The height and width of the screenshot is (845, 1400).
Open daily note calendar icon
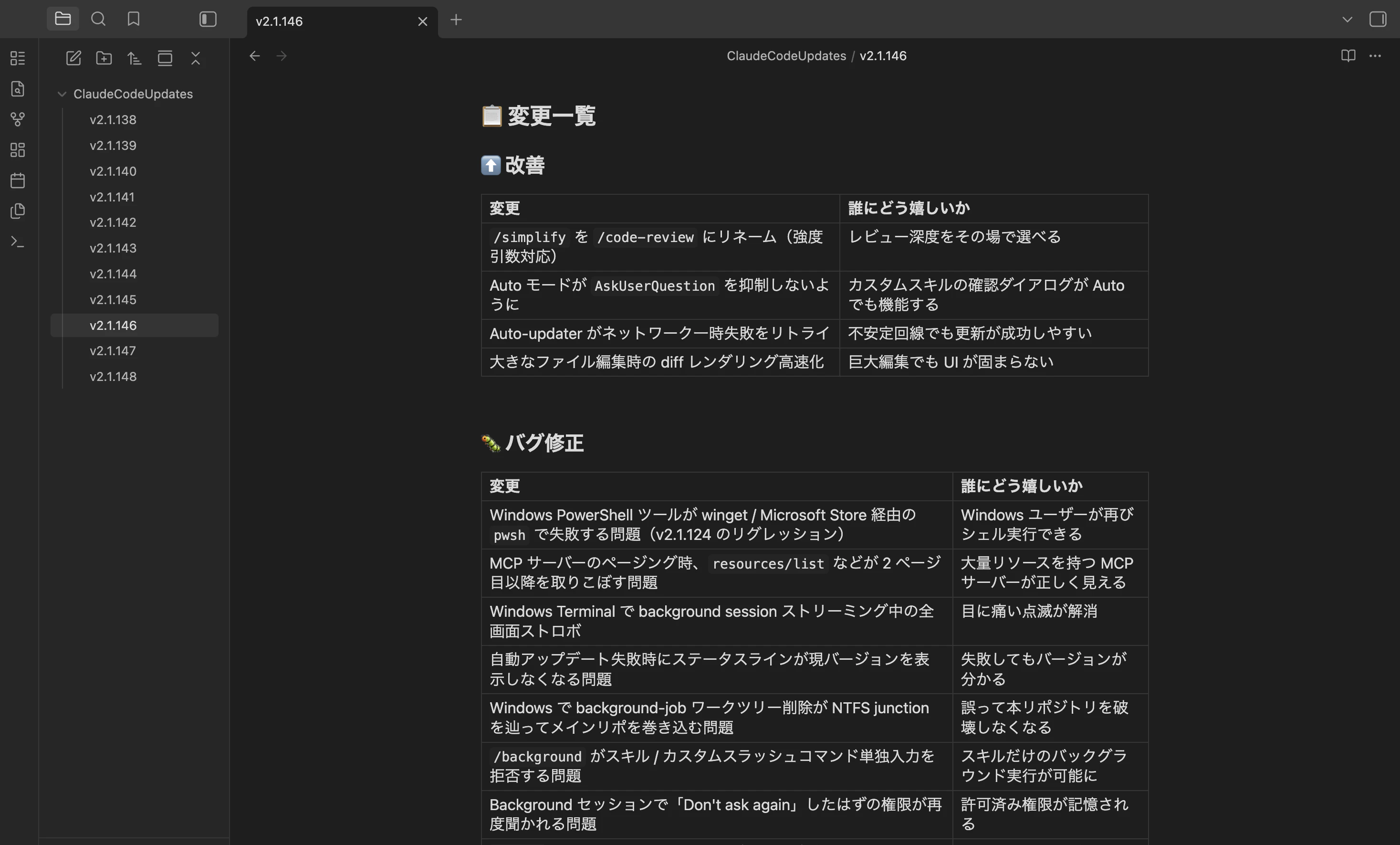click(18, 181)
